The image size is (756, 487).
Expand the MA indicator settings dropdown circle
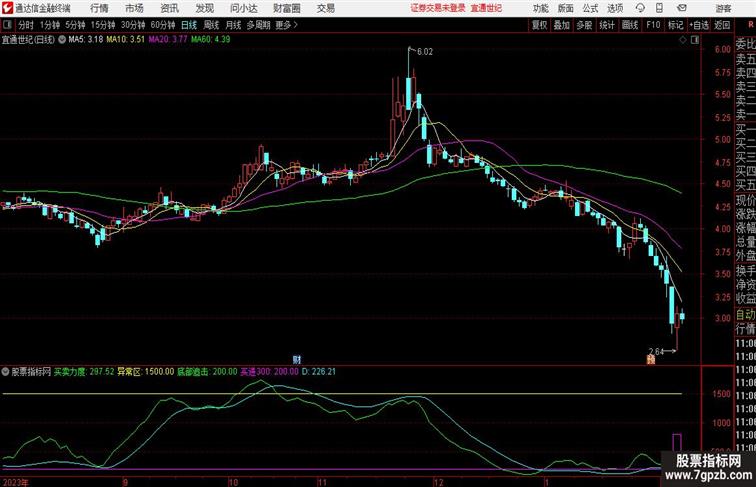click(x=62, y=40)
